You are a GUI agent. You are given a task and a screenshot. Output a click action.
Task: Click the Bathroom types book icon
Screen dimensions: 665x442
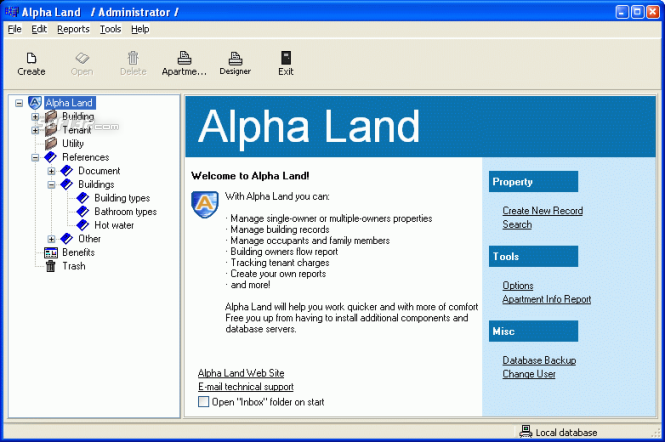(x=83, y=211)
